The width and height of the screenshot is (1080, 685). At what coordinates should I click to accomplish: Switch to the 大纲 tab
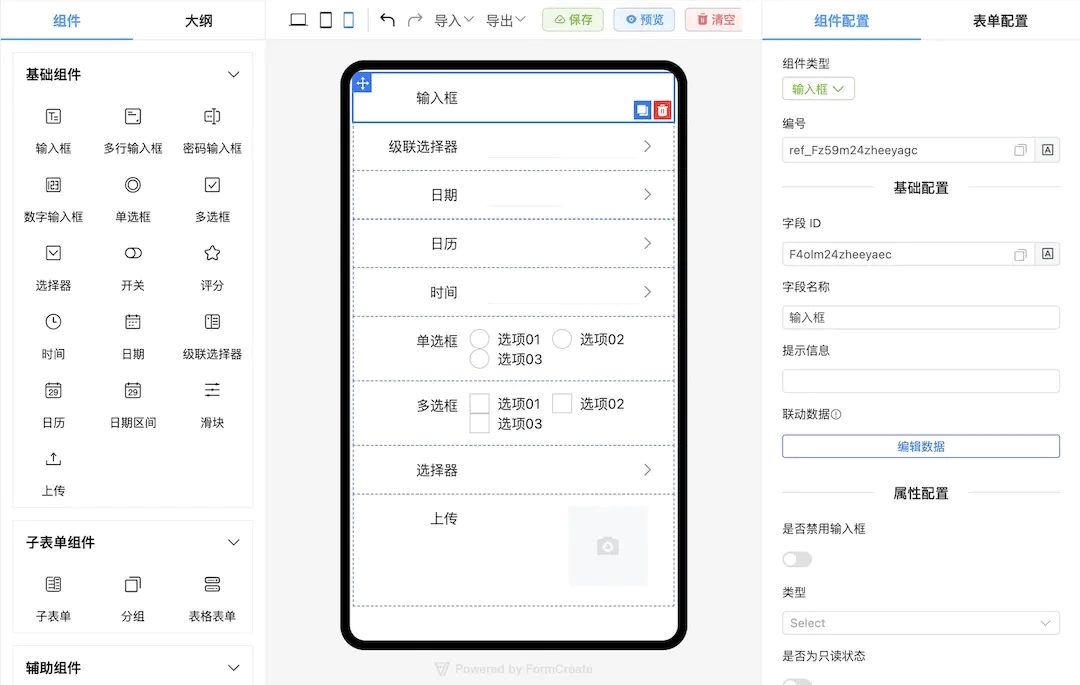(x=198, y=20)
